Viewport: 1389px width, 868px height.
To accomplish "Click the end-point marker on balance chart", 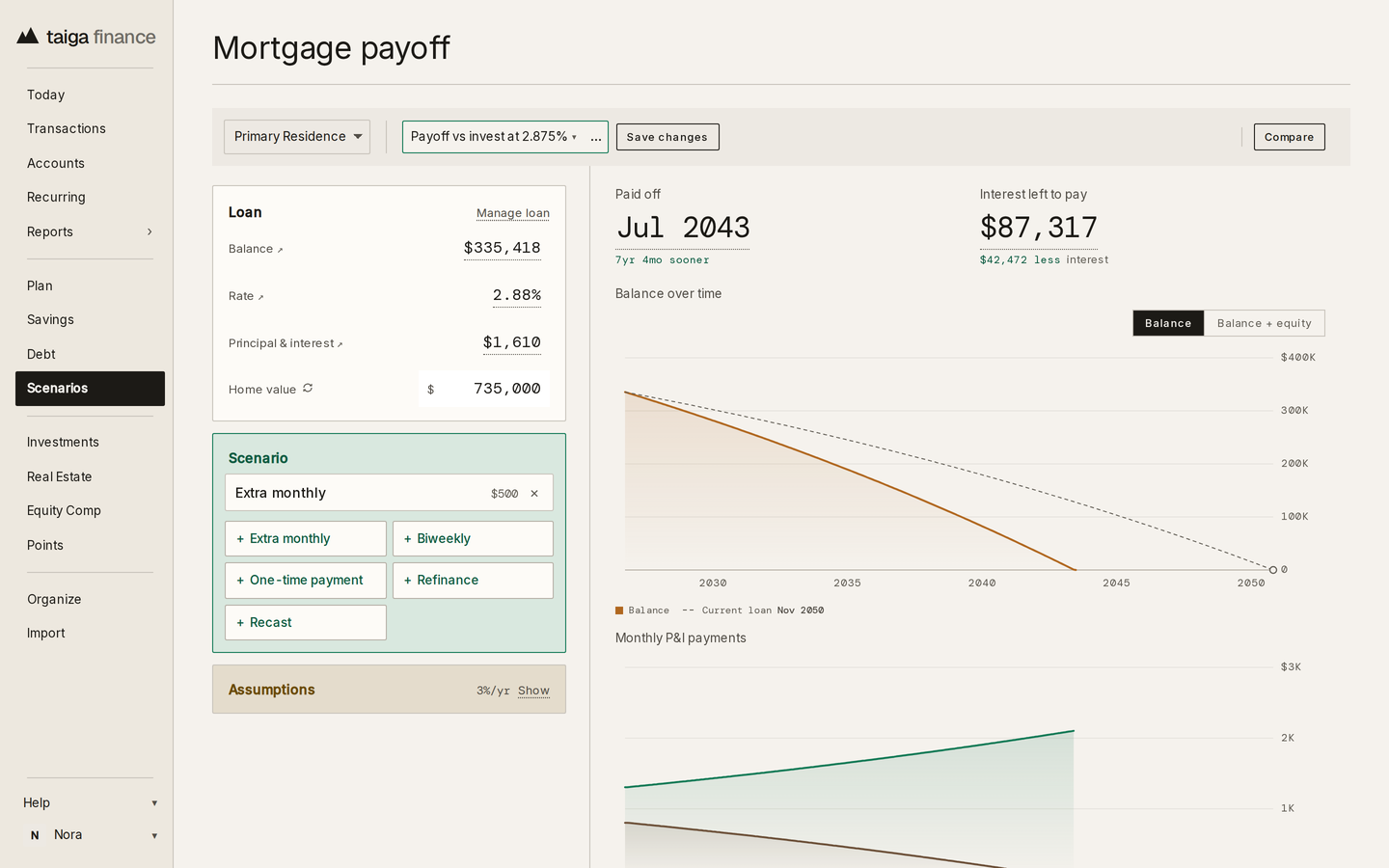I will tap(1273, 570).
